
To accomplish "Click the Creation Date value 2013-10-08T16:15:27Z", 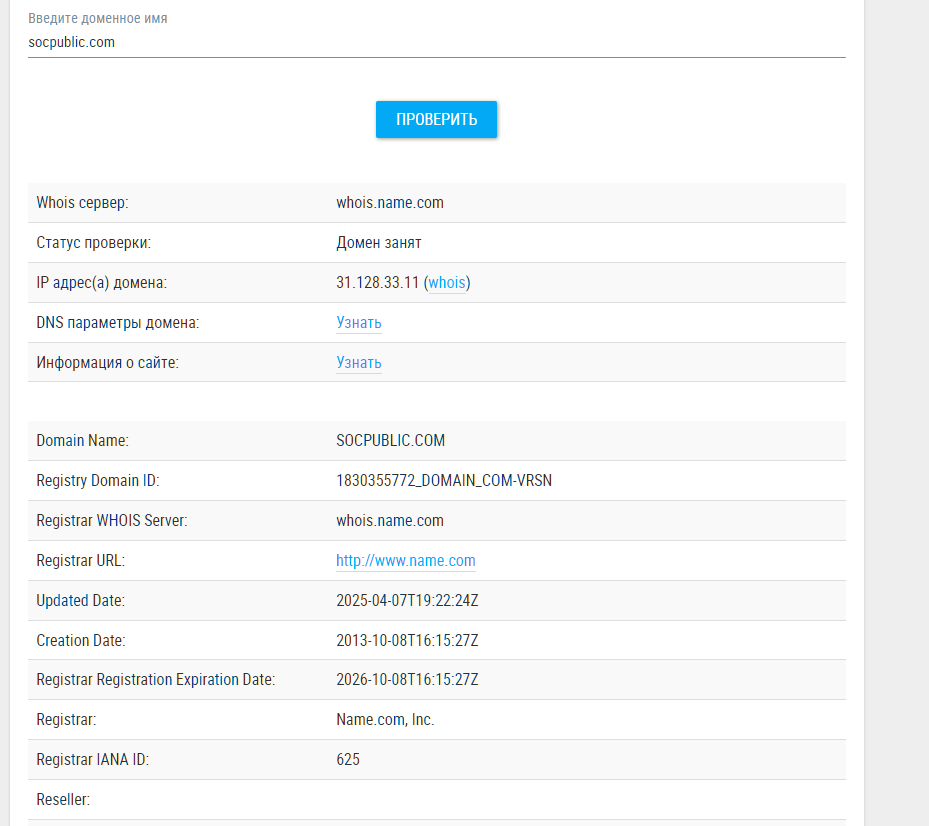I will point(407,640).
